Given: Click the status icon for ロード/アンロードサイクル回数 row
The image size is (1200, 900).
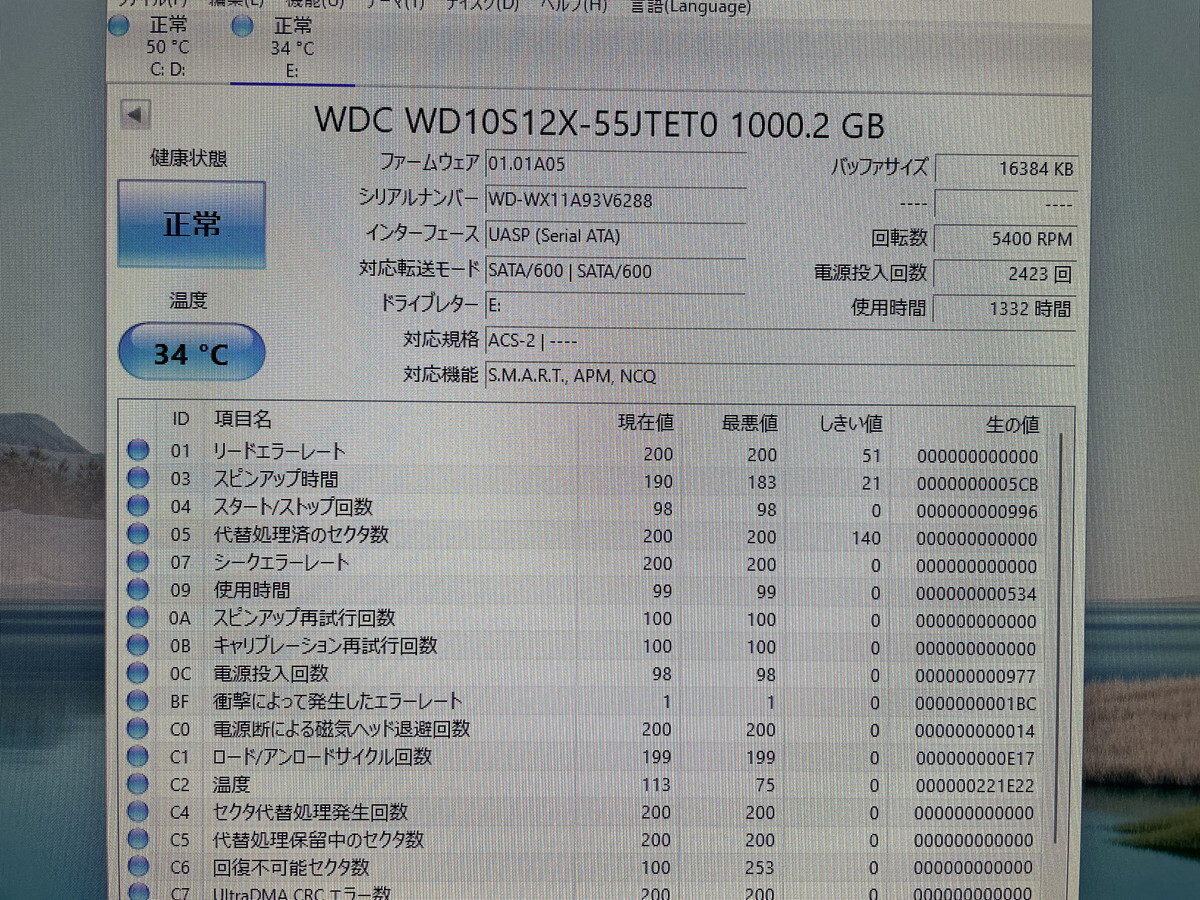Looking at the screenshot, I should point(138,757).
